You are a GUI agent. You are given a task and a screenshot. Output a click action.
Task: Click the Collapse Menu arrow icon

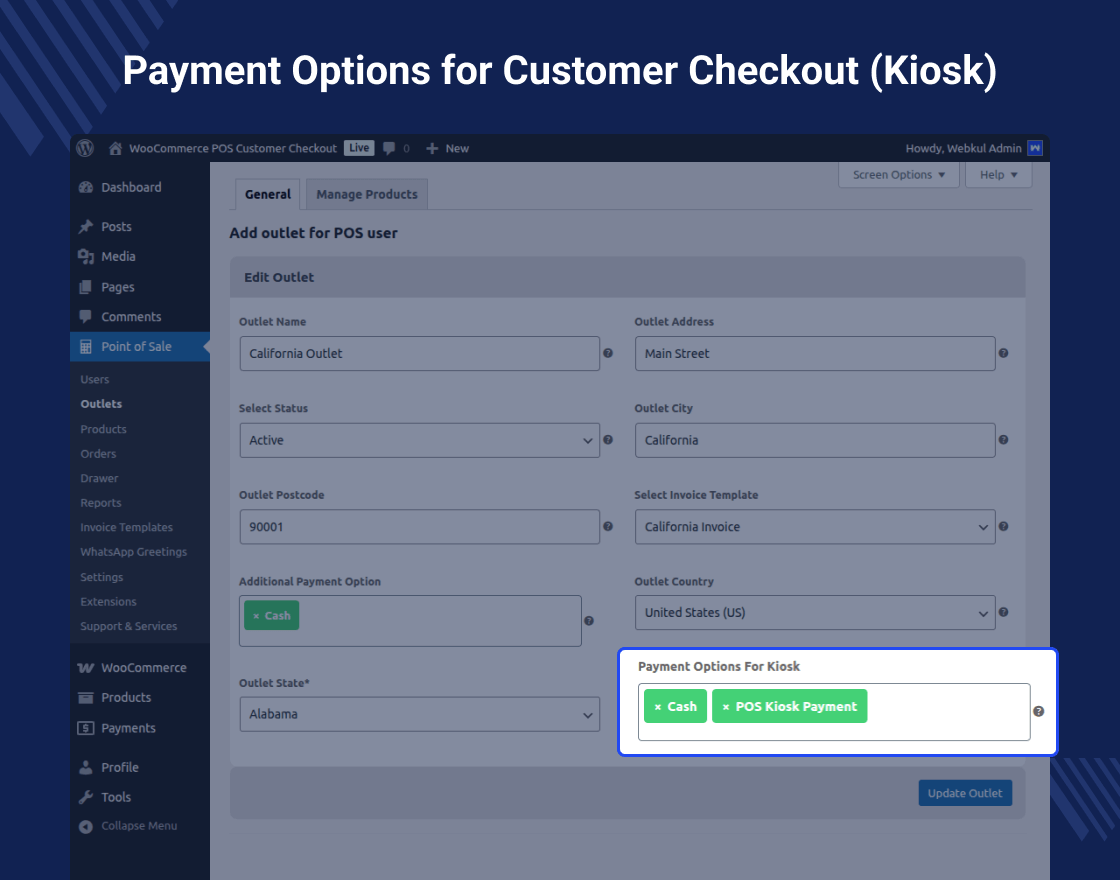click(x=86, y=826)
